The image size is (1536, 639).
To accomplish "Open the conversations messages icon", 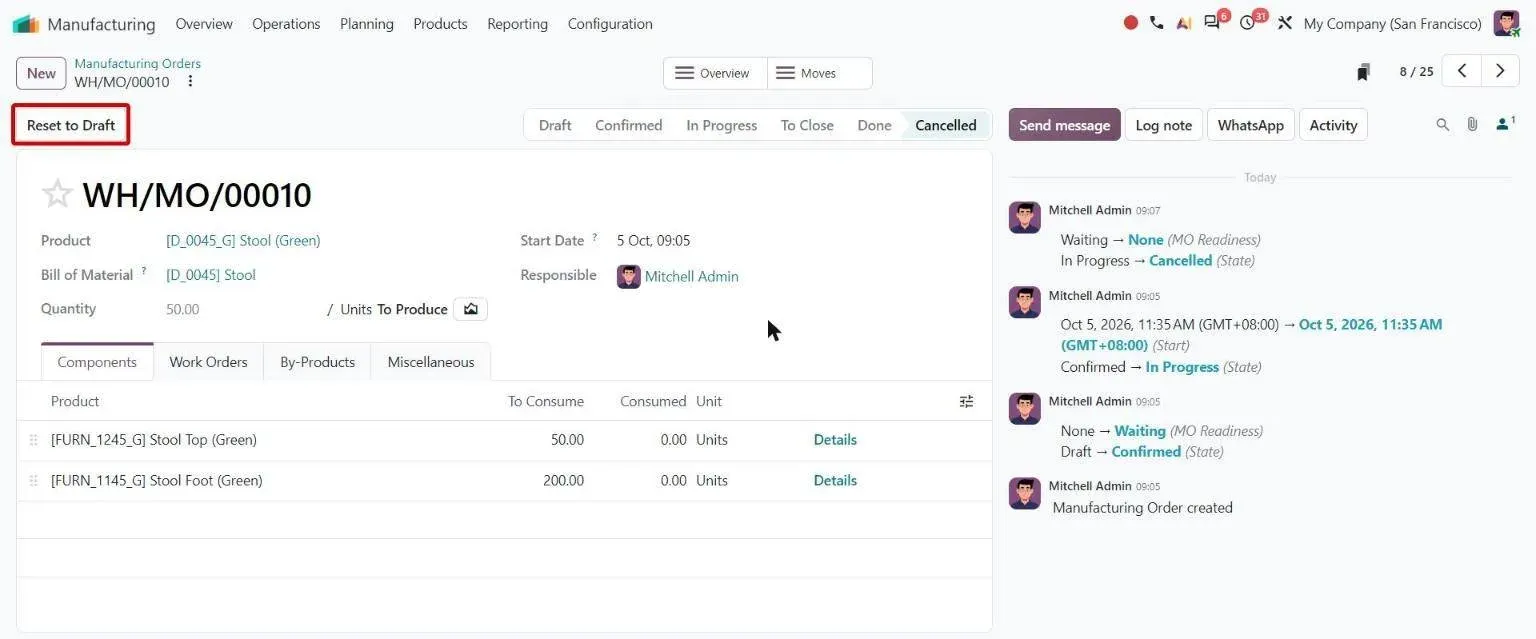I will [x=1213, y=23].
